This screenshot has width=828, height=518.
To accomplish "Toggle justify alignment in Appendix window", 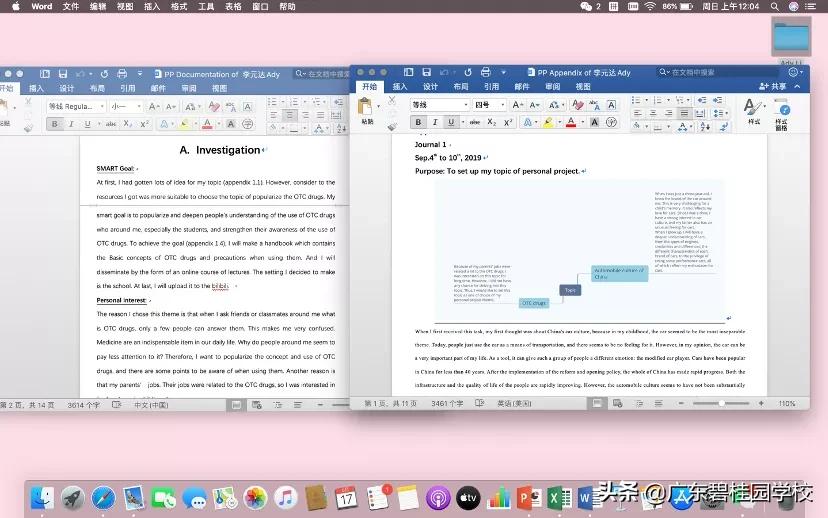I will (684, 113).
